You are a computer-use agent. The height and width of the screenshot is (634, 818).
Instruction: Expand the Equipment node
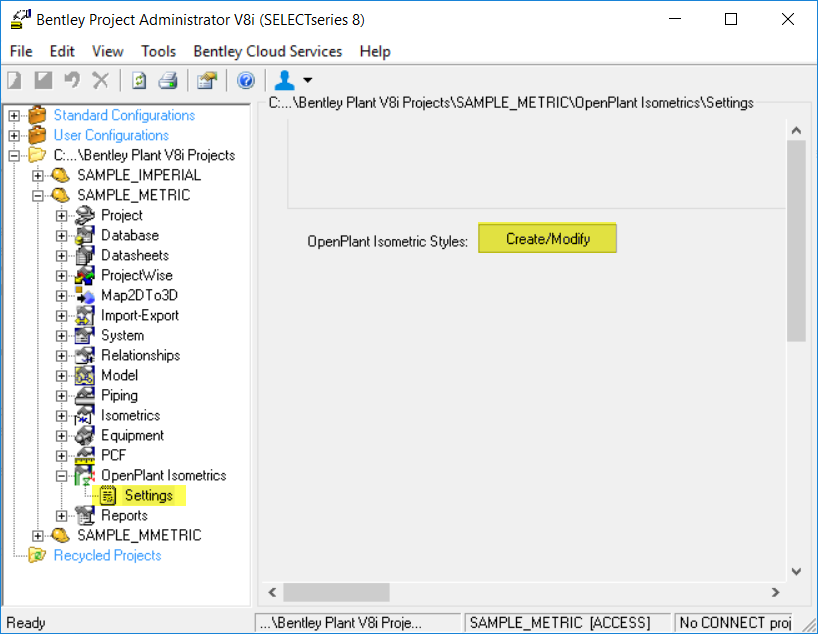tap(62, 436)
